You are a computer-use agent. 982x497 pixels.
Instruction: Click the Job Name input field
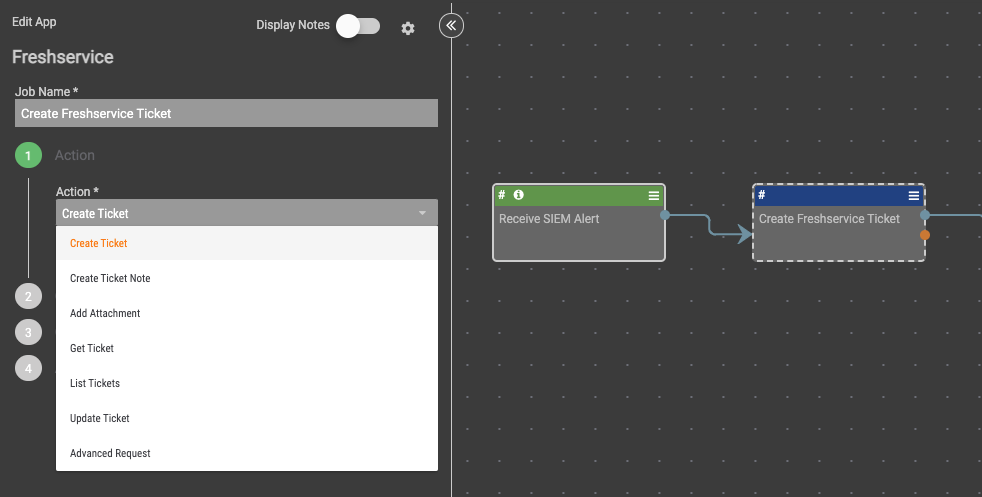(x=226, y=113)
